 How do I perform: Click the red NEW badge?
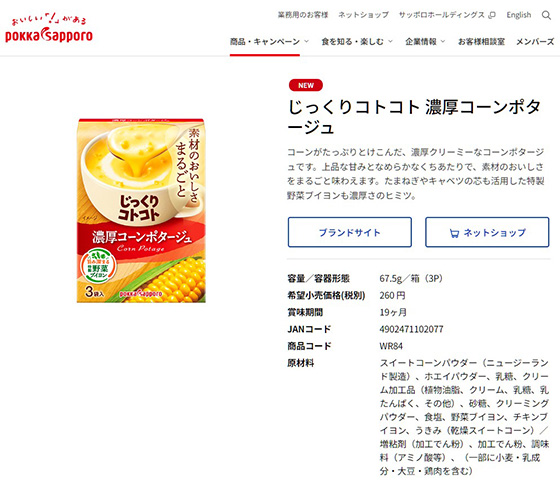(306, 85)
